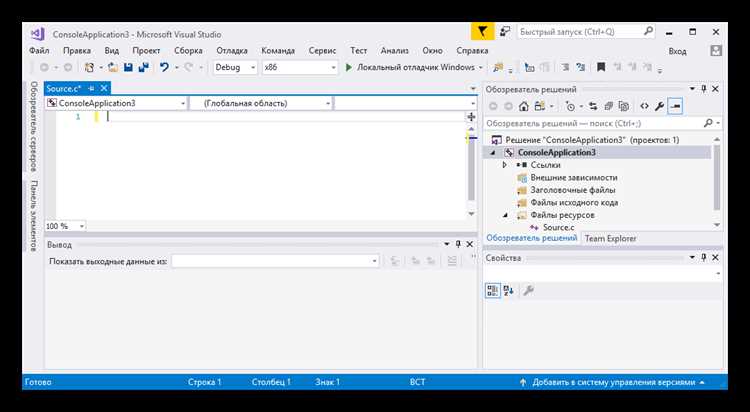Screen dimensions: 750x412
Task: Toggle Preview Selected Items icon in Solution Explorer
Action: click(675, 106)
